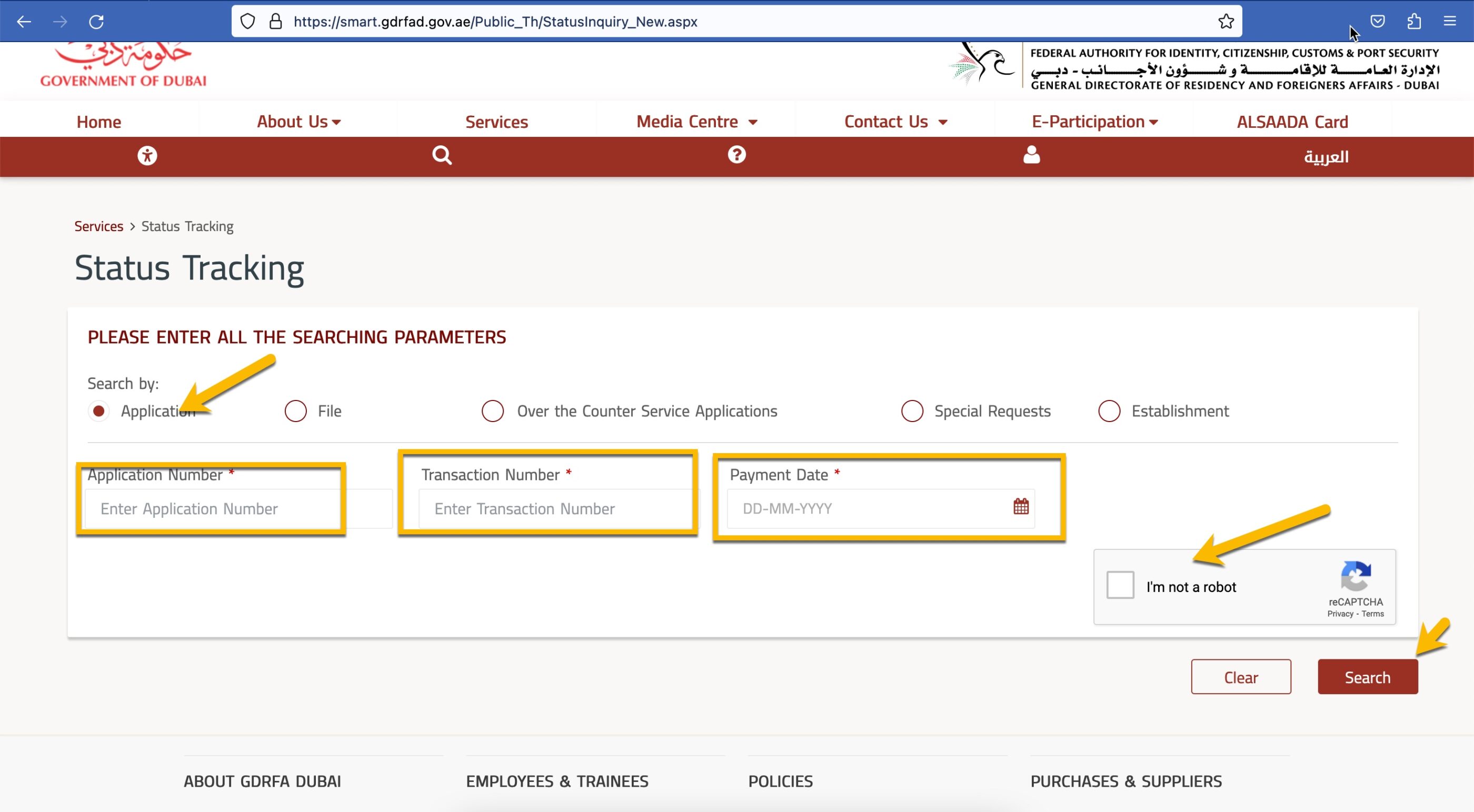Viewport: 1474px width, 812px height.
Task: Click the Application Number input field
Action: pos(211,508)
